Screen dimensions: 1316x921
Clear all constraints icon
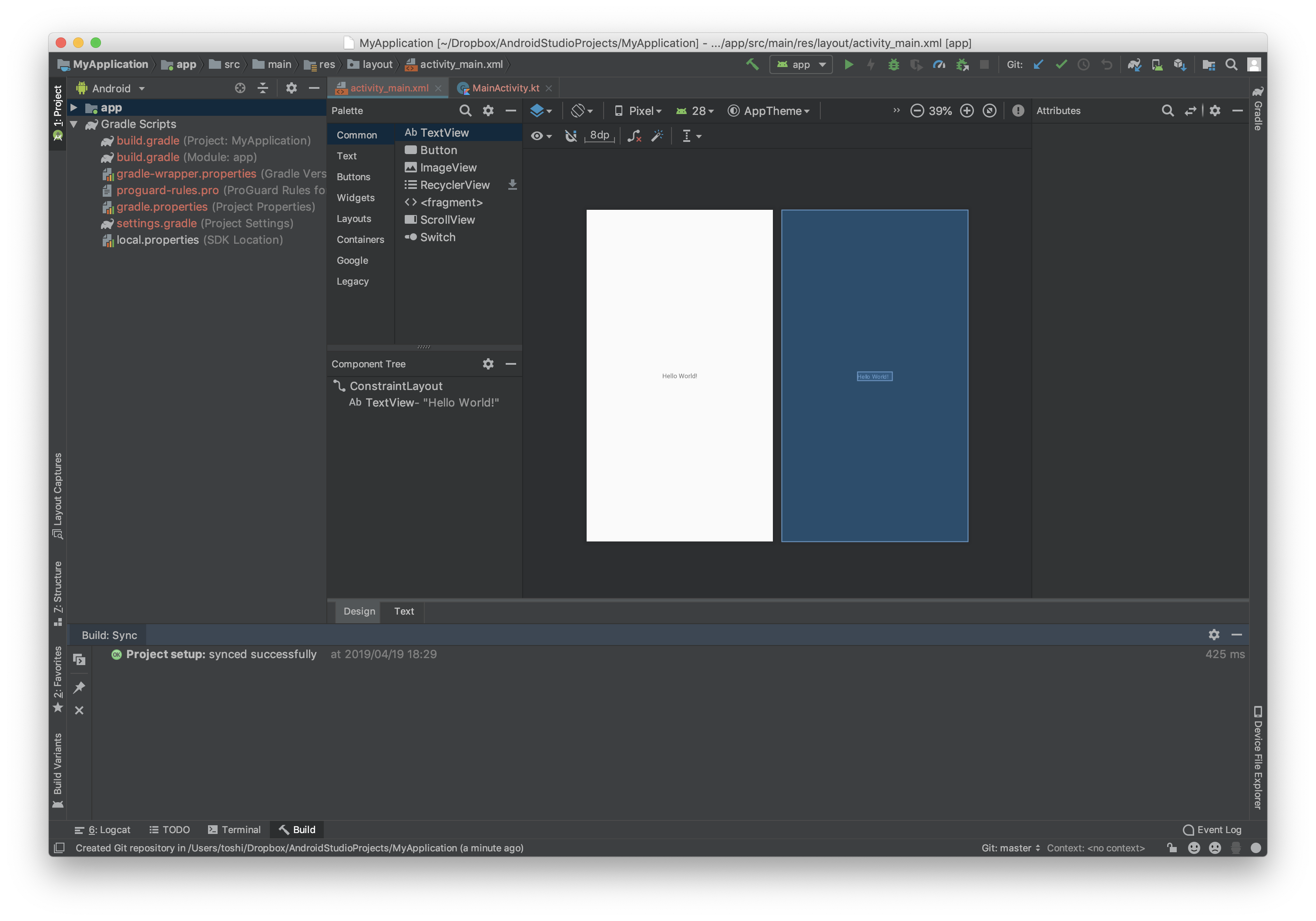(x=634, y=136)
